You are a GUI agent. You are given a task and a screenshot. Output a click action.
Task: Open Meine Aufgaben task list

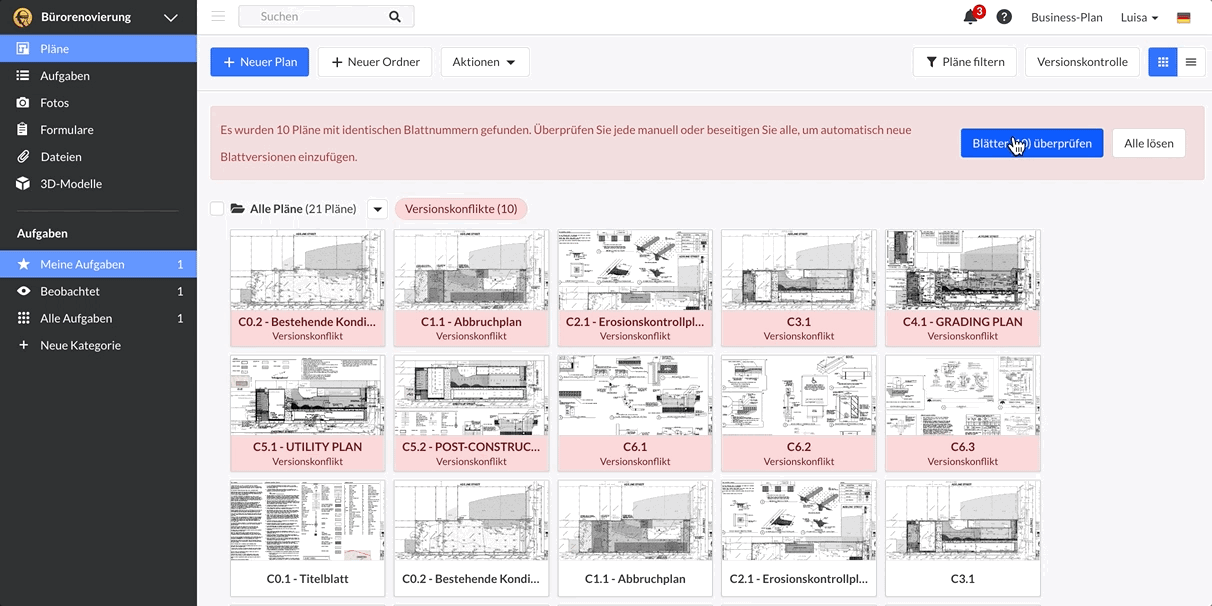98,264
